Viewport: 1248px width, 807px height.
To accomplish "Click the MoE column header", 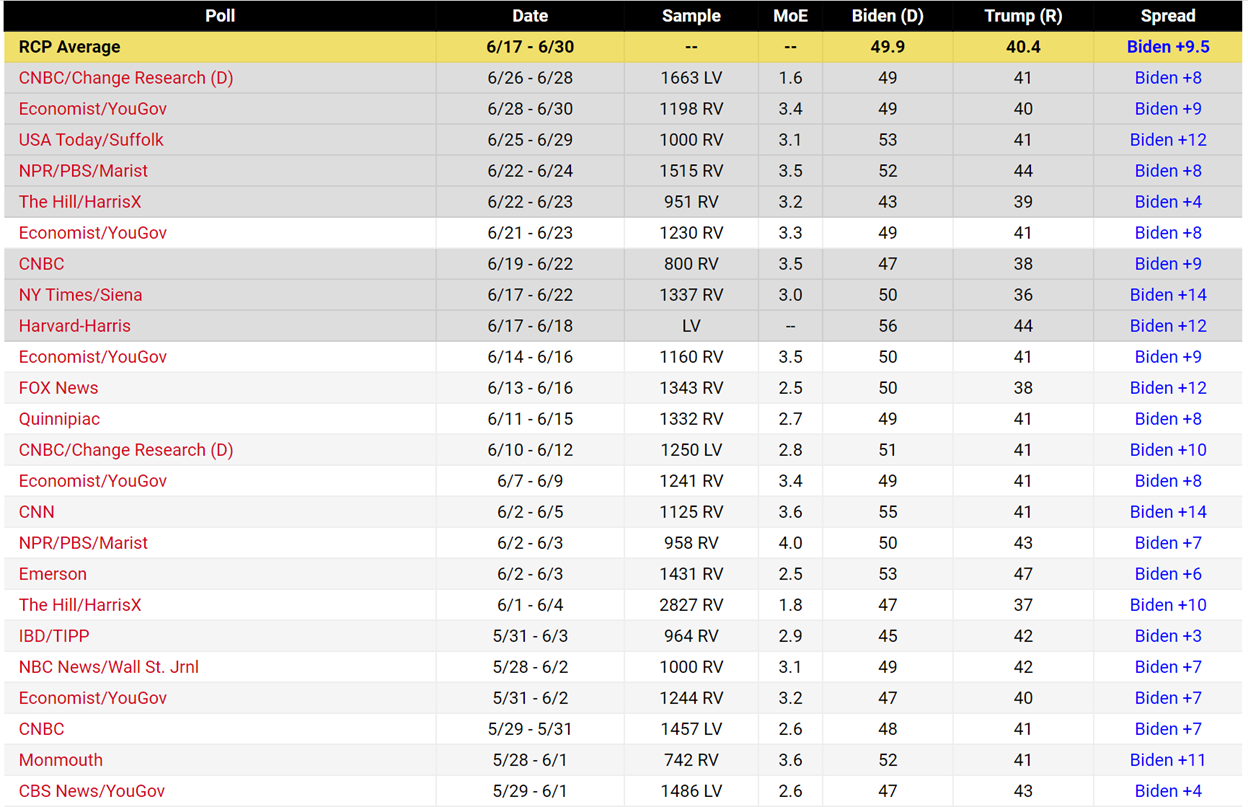I will point(790,16).
